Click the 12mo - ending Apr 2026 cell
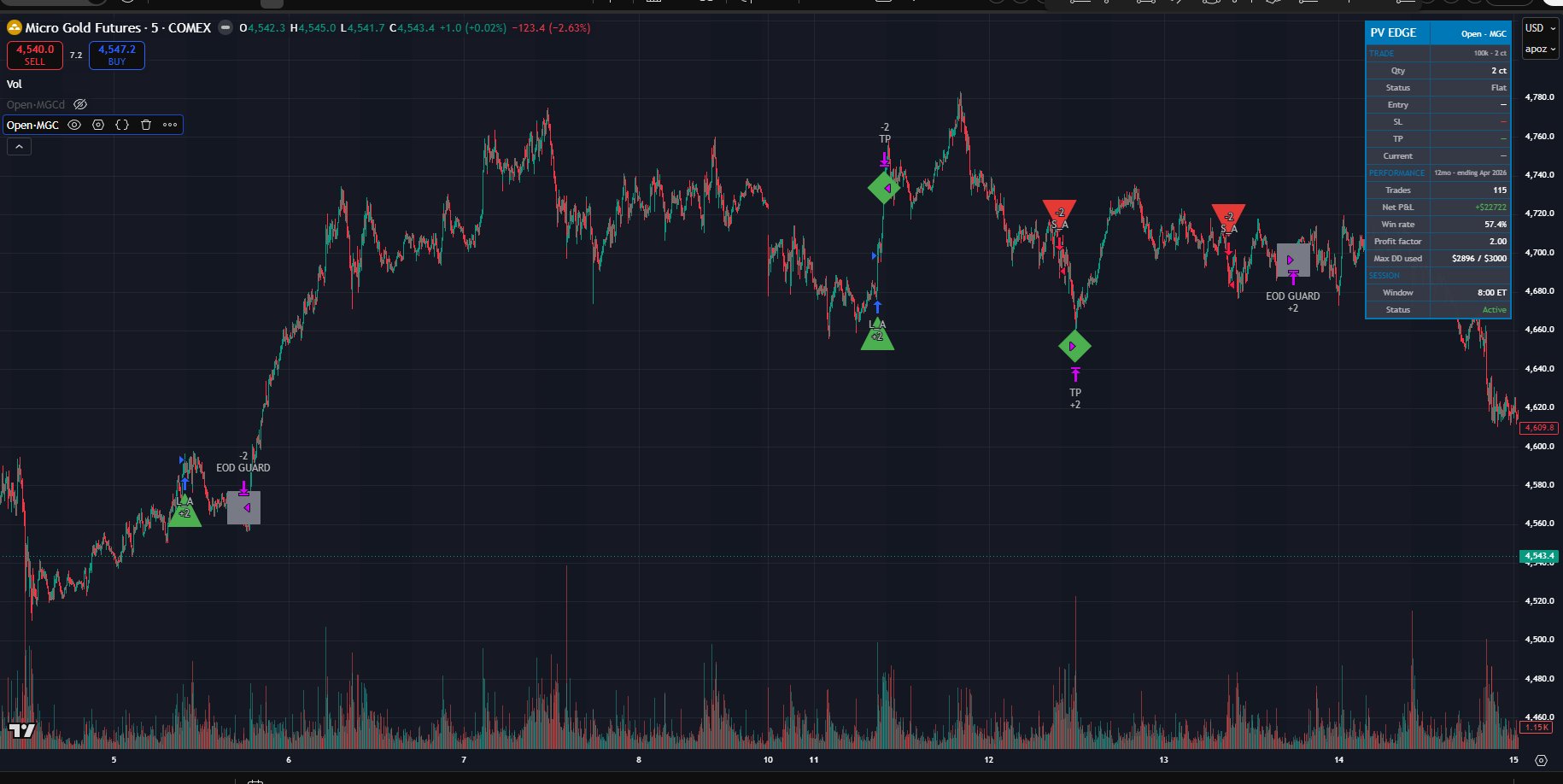 (1470, 173)
